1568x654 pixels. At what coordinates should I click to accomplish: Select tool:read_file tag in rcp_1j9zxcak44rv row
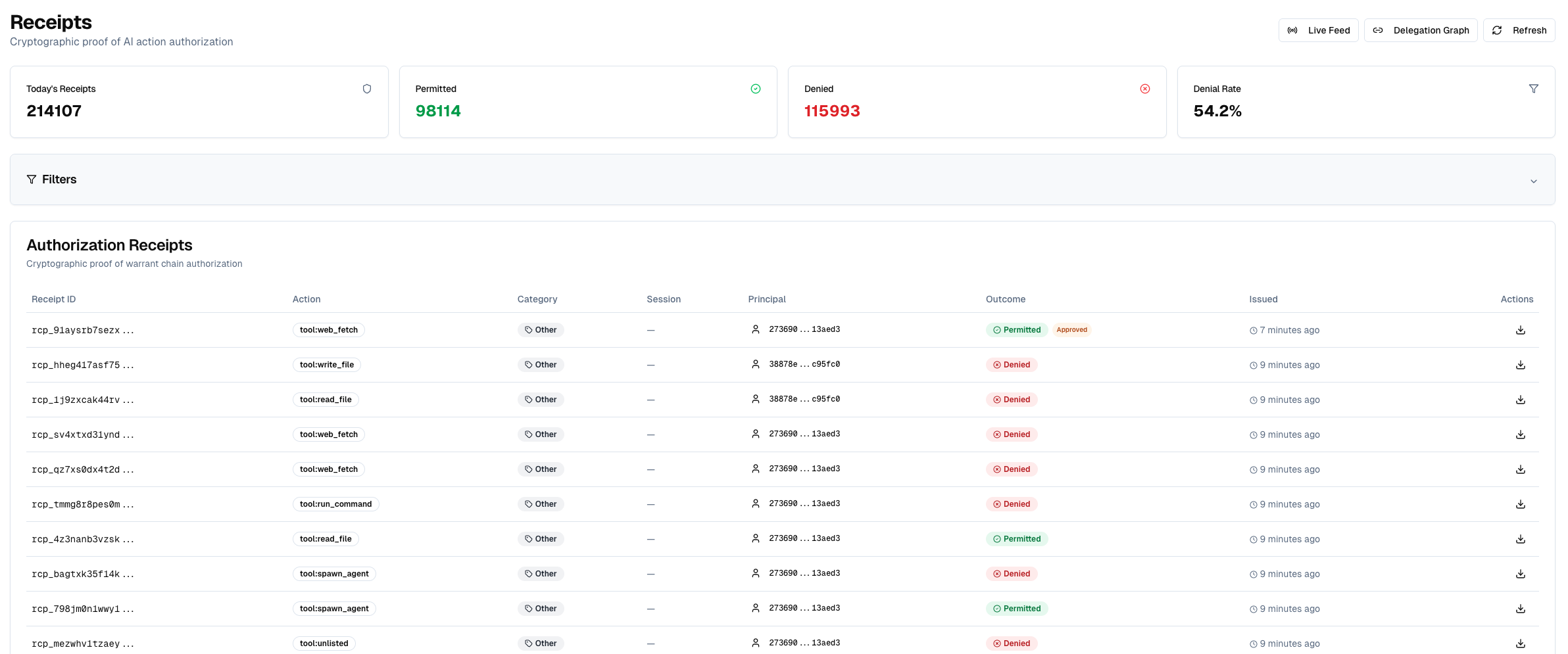click(326, 400)
